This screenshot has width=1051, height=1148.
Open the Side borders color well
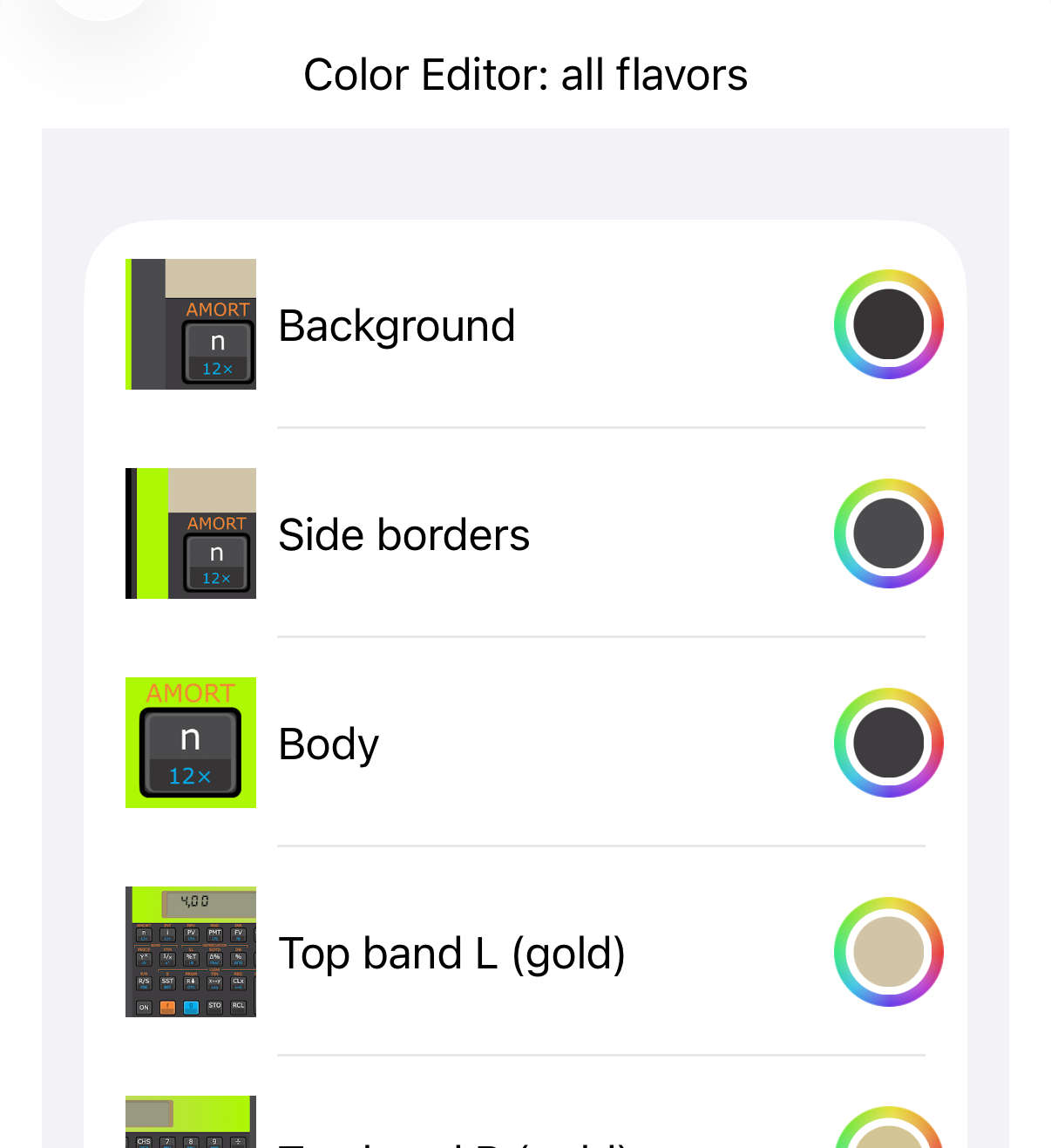(x=888, y=533)
